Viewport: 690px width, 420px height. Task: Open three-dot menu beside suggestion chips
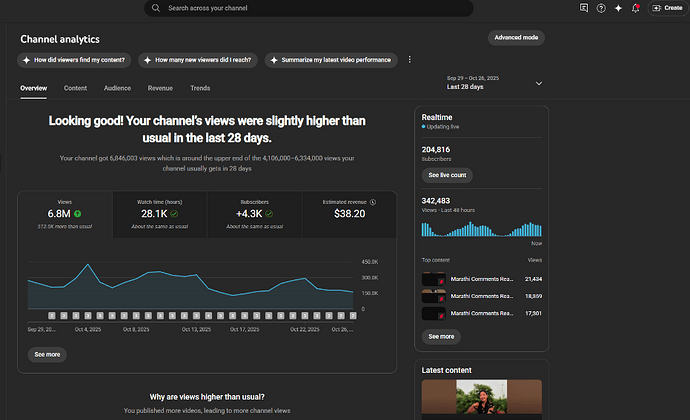point(409,60)
